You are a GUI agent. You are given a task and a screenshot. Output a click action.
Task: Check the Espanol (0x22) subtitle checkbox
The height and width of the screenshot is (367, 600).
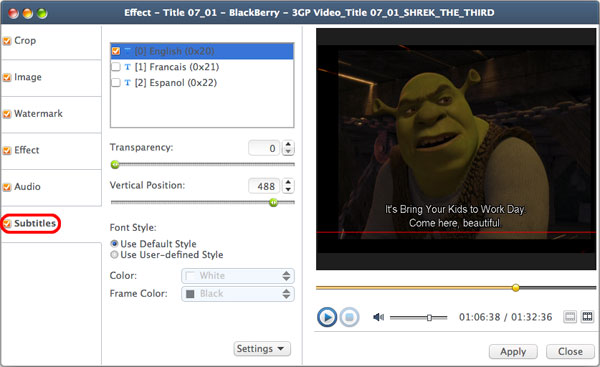click(116, 83)
